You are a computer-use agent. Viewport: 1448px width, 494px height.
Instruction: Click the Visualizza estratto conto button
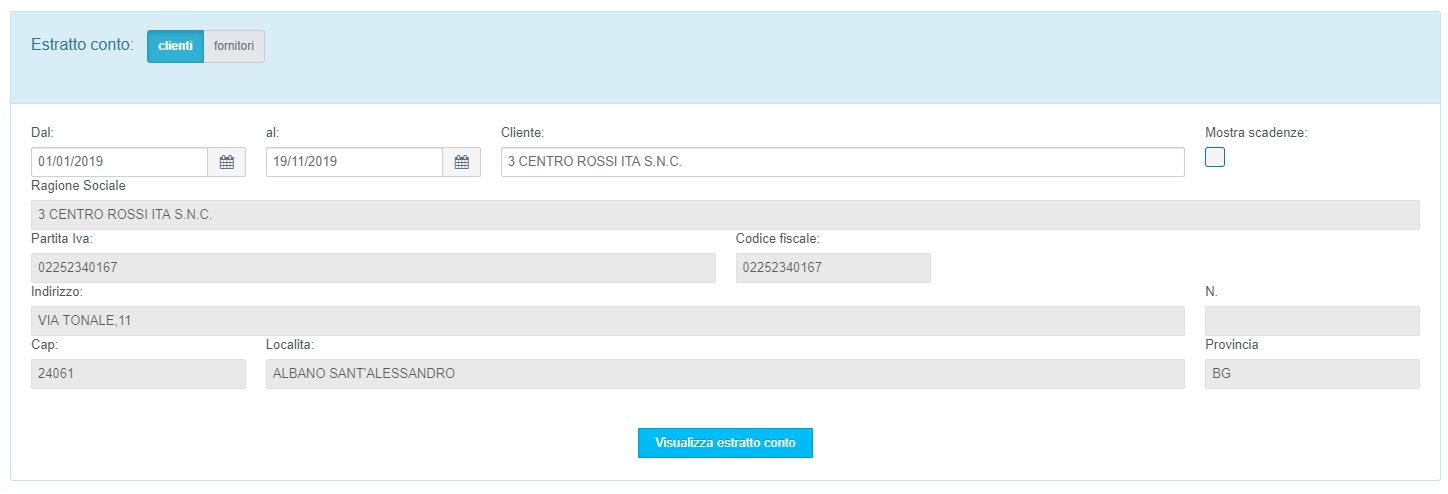point(725,443)
